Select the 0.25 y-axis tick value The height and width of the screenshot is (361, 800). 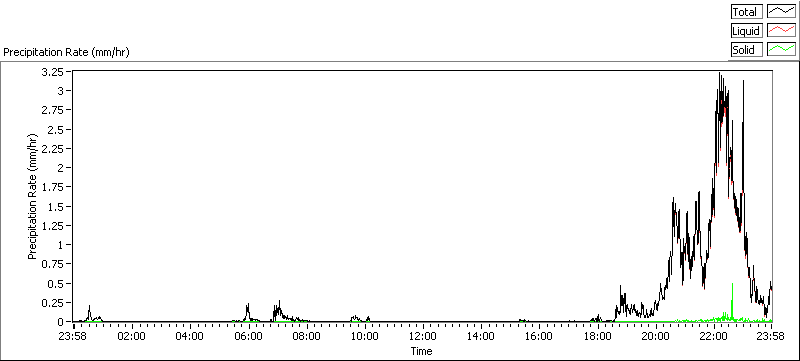pos(54,302)
